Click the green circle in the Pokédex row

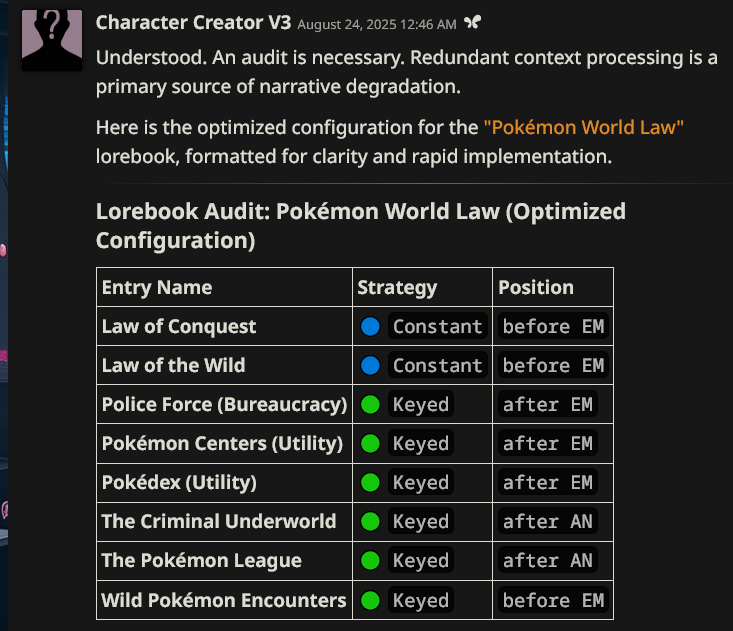pos(370,482)
